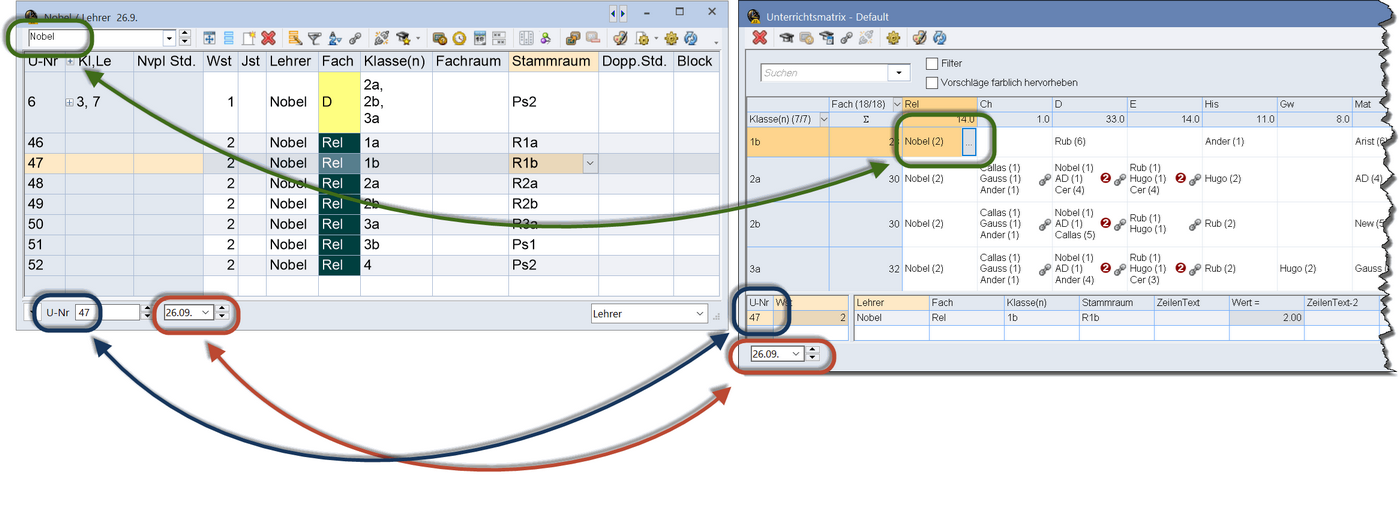1399x531 pixels.
Task: Enable Vorschläge farblich hervorheben checkbox
Action: 932,82
